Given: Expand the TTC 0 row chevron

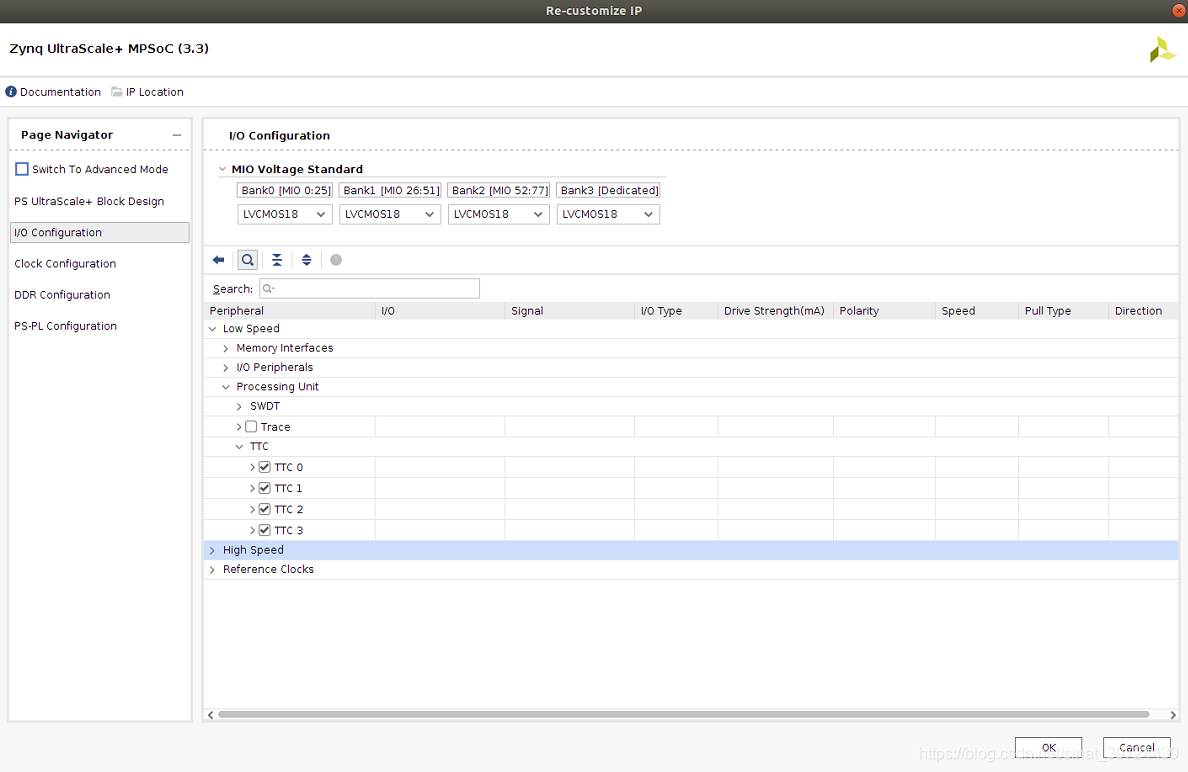Looking at the screenshot, I should point(252,467).
